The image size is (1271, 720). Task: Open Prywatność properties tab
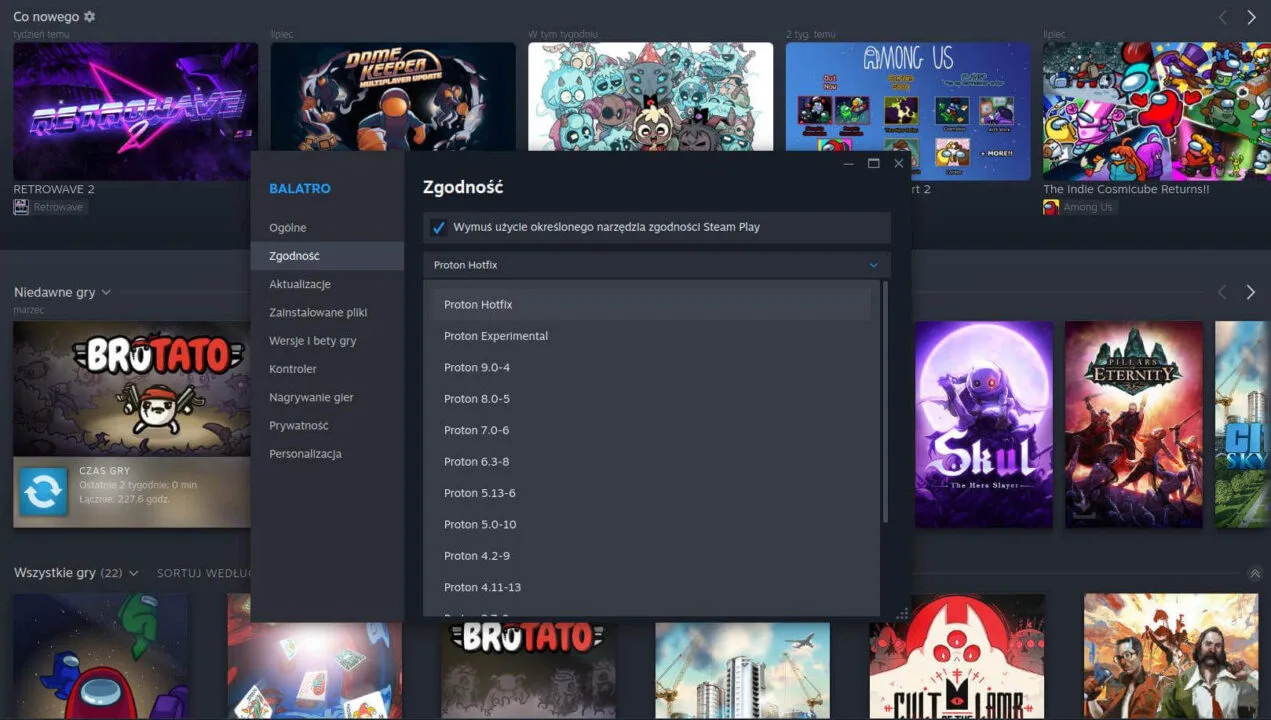[327, 425]
